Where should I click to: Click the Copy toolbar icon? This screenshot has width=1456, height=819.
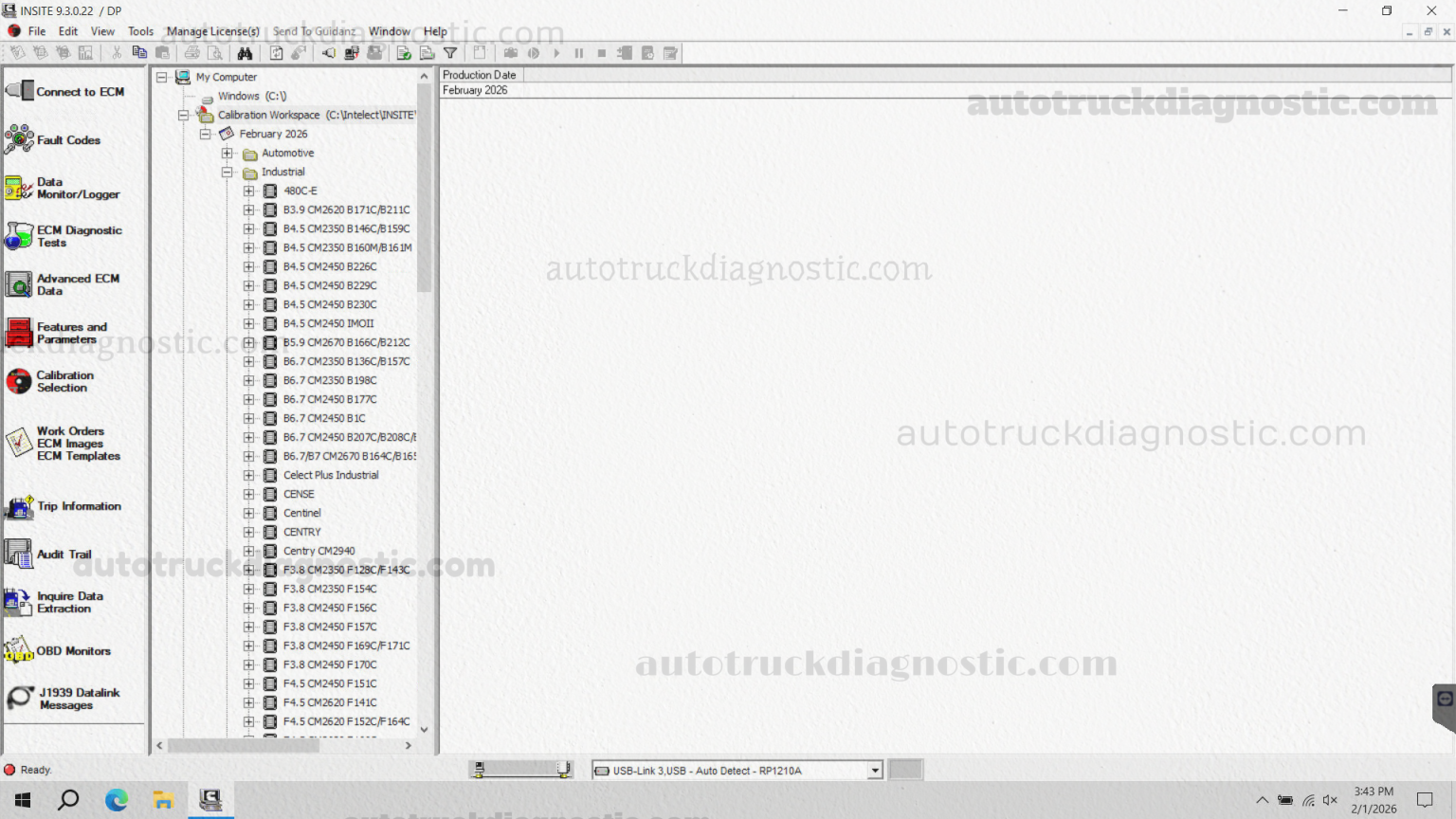point(139,53)
